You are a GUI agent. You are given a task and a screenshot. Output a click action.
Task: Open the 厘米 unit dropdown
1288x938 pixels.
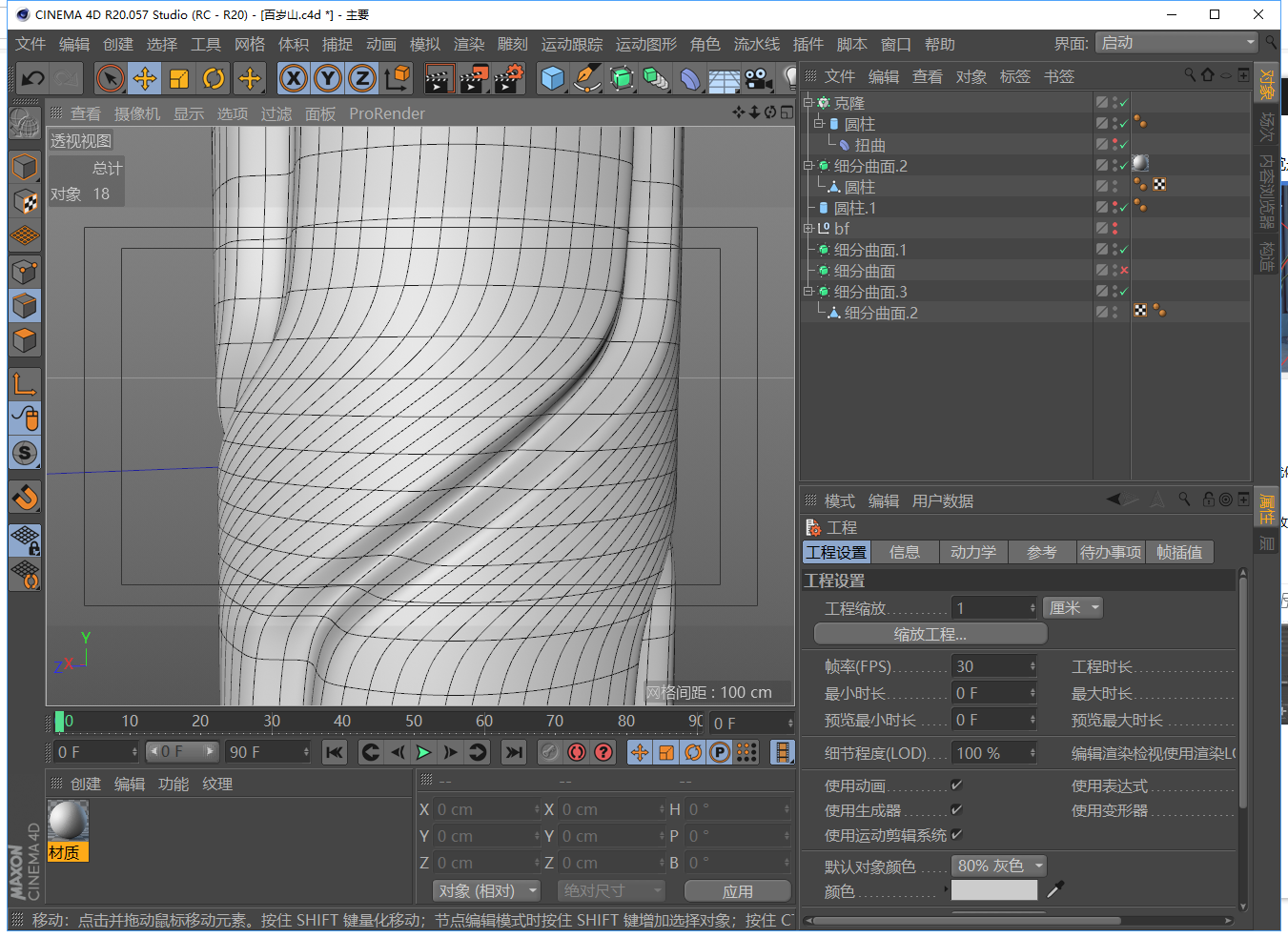1073,607
